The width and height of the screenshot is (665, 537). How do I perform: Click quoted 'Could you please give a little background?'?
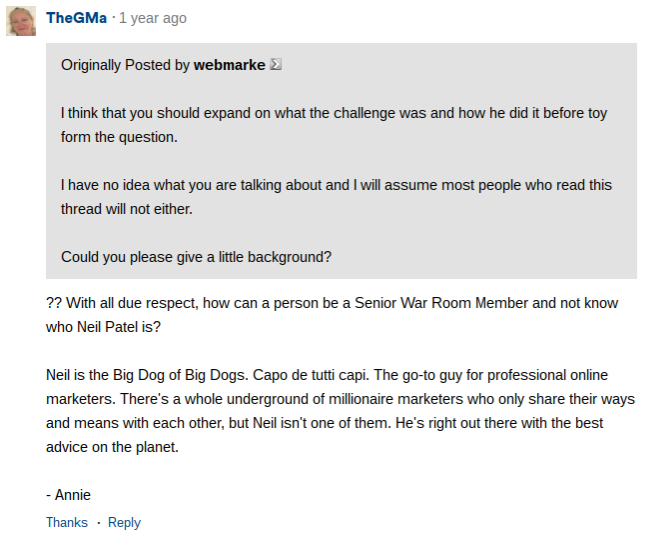(196, 257)
